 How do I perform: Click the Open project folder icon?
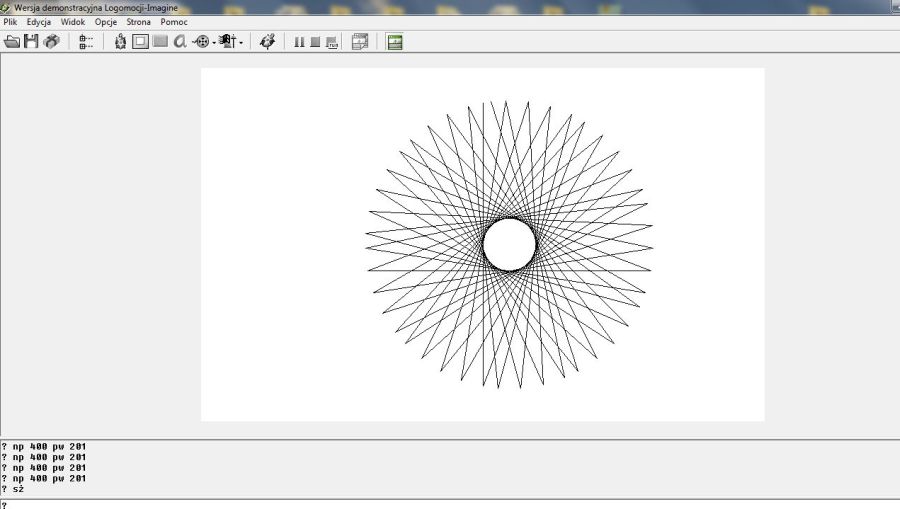[12, 42]
